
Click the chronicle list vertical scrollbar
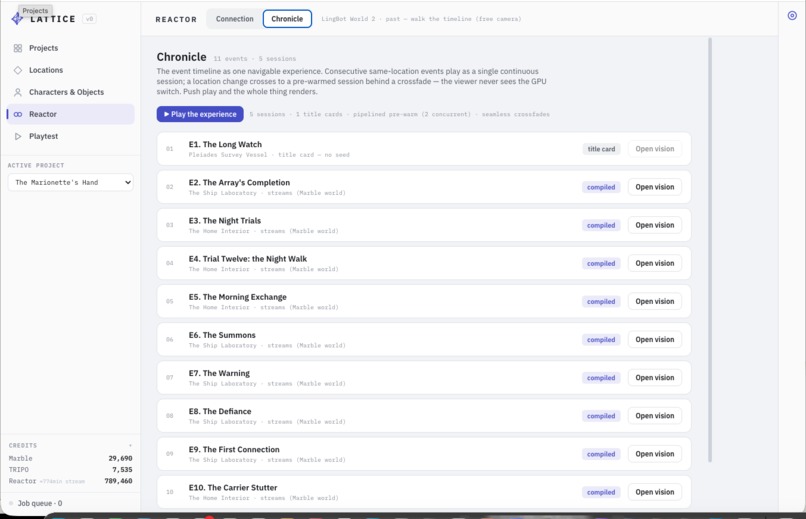point(710,250)
